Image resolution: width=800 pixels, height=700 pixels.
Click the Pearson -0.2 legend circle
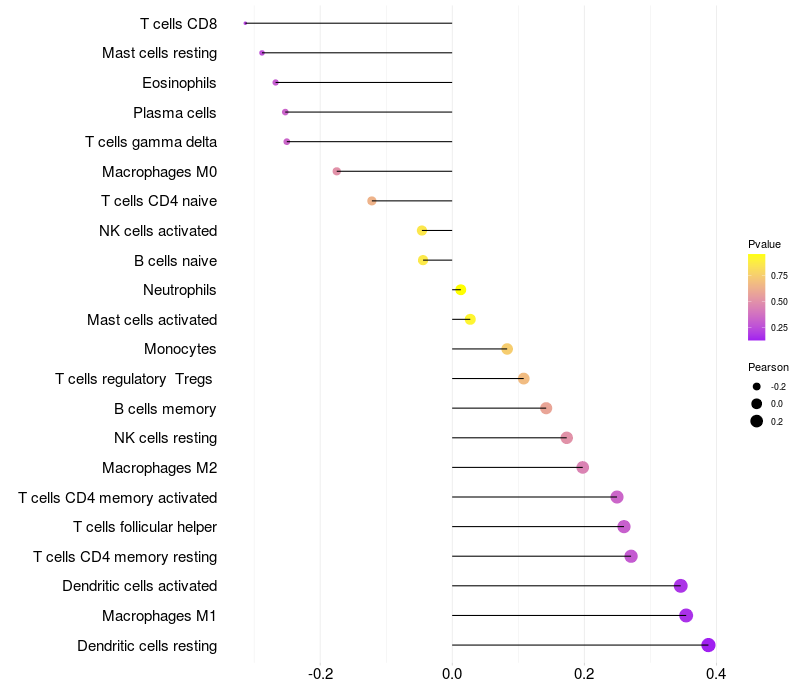click(x=757, y=387)
